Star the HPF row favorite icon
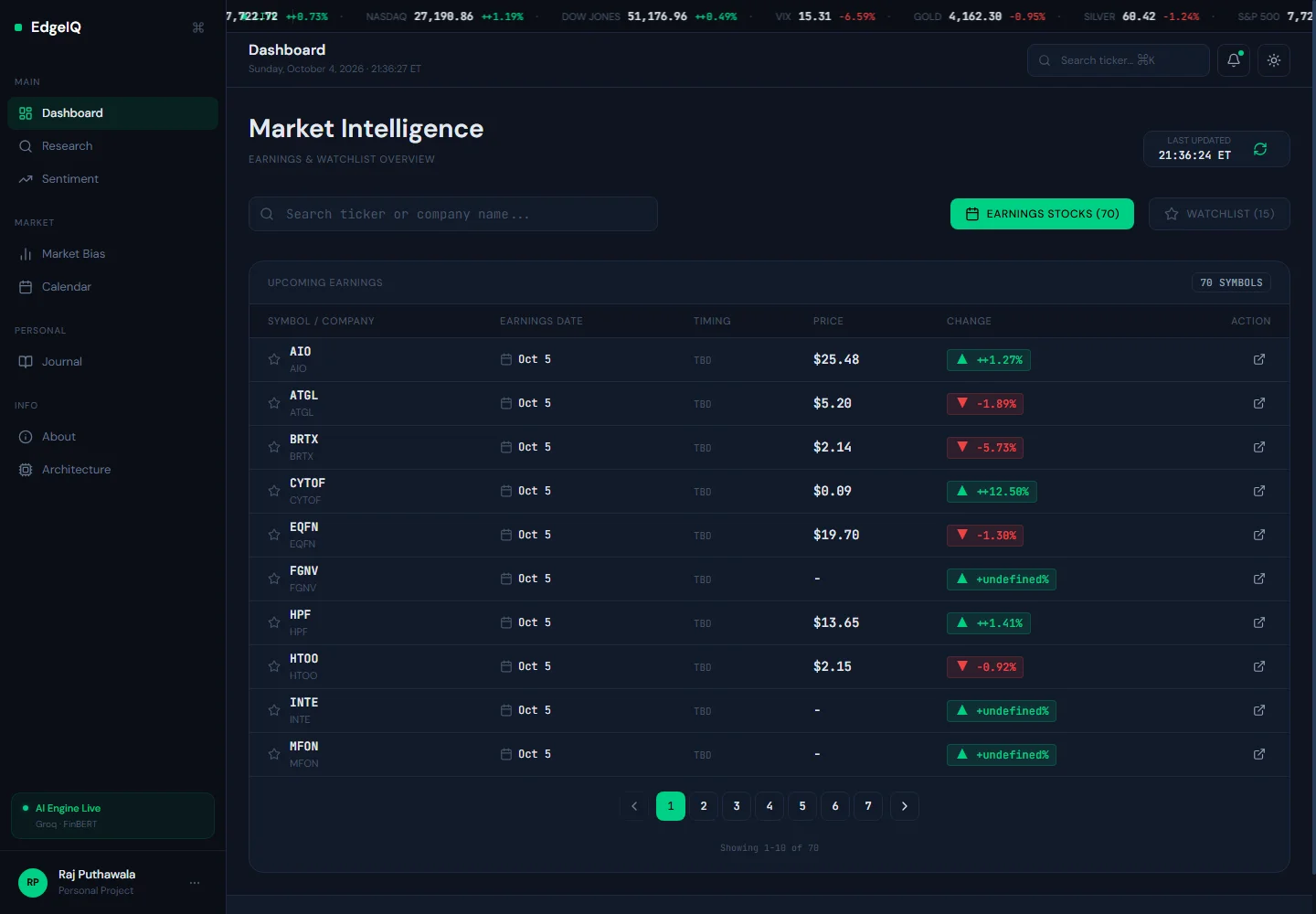 pyautogui.click(x=274, y=622)
